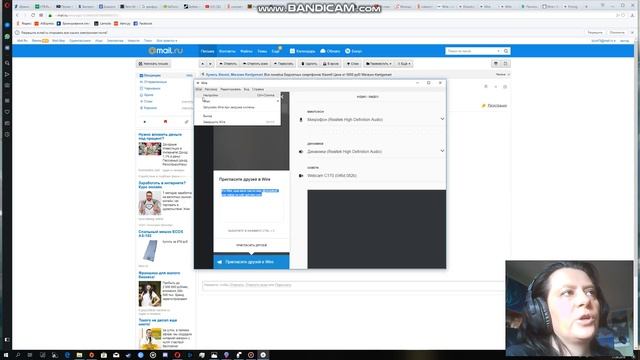Viewport: 640px width, 360px height.
Task: Click the camera icon beside Webcam C170
Action: coord(301,176)
